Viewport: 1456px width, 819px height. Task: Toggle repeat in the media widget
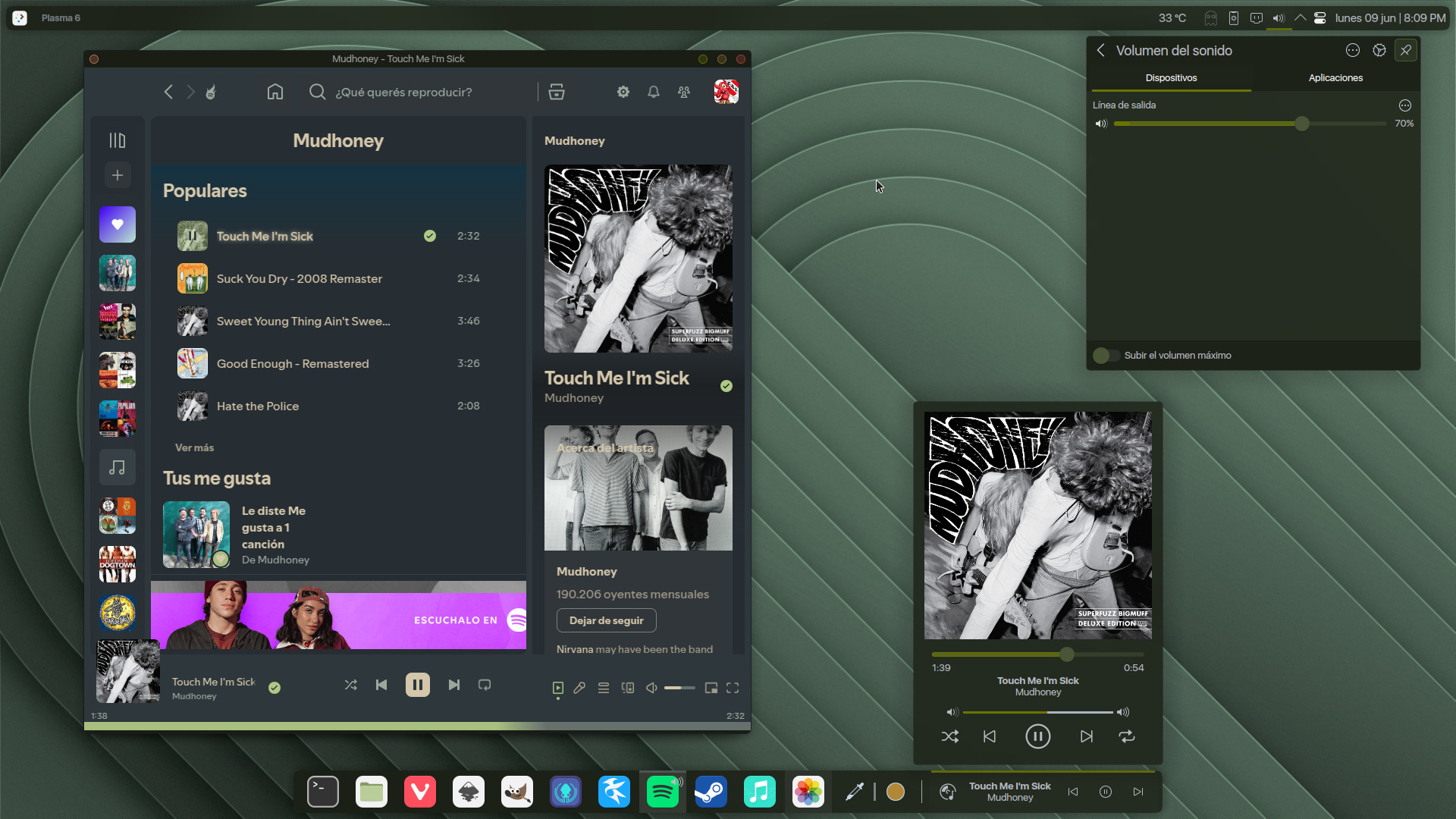coord(1127,736)
